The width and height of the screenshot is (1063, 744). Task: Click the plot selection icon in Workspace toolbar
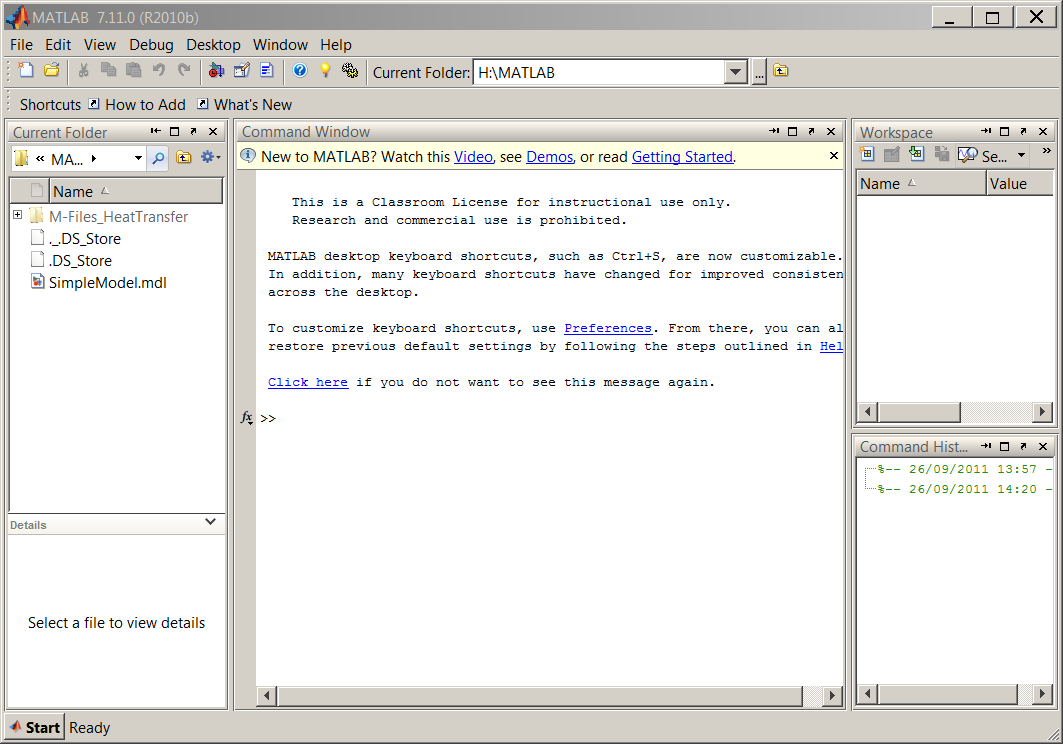pos(967,155)
